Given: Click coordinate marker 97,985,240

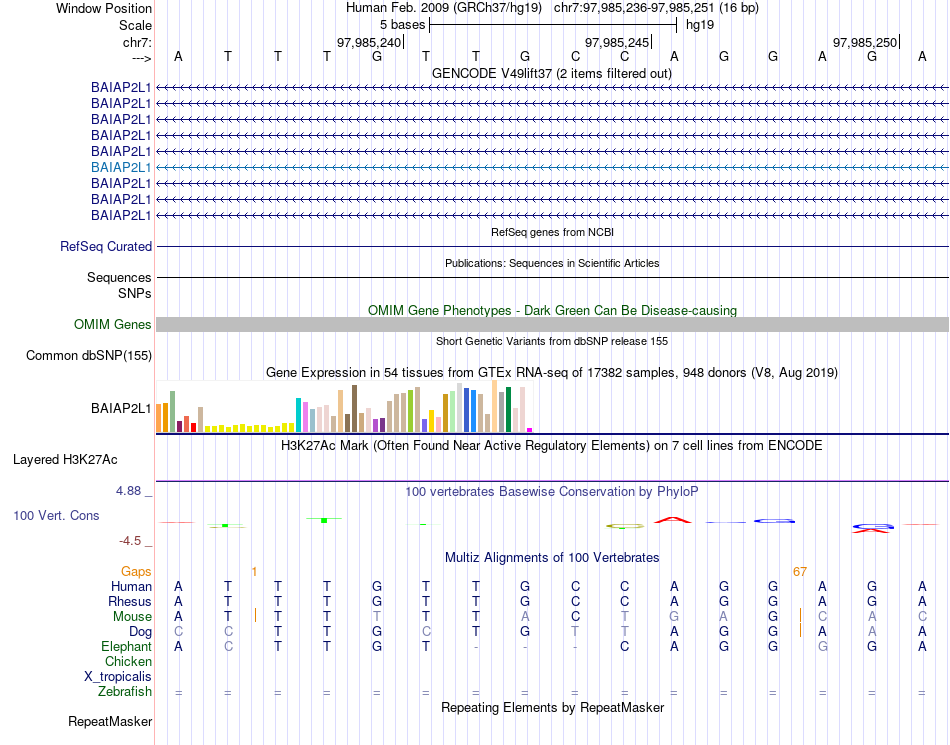Looking at the screenshot, I should (369, 42).
